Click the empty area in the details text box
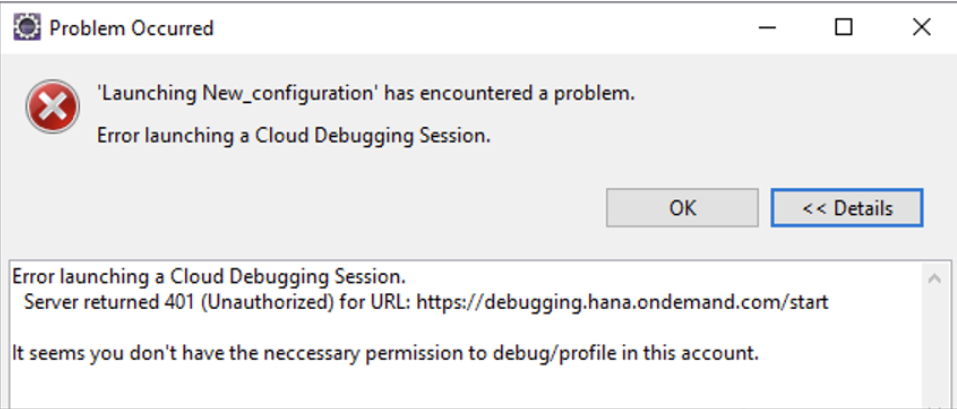The width and height of the screenshot is (957, 409). point(464,388)
